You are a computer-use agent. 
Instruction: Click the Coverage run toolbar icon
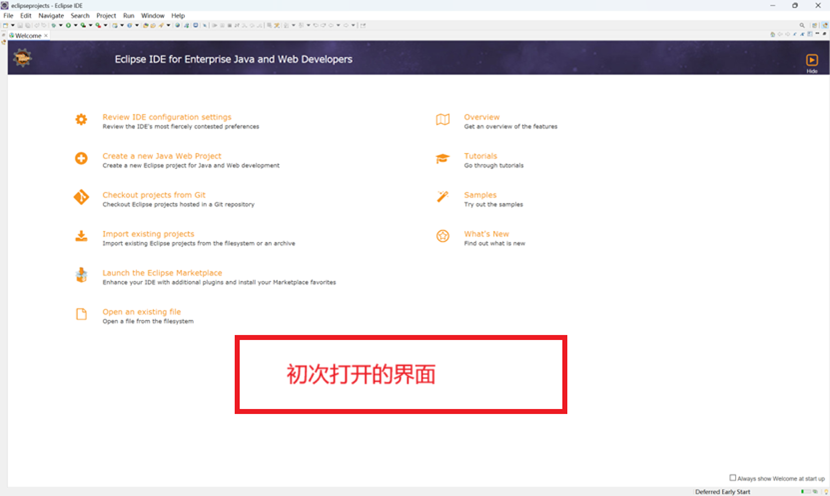83,25
